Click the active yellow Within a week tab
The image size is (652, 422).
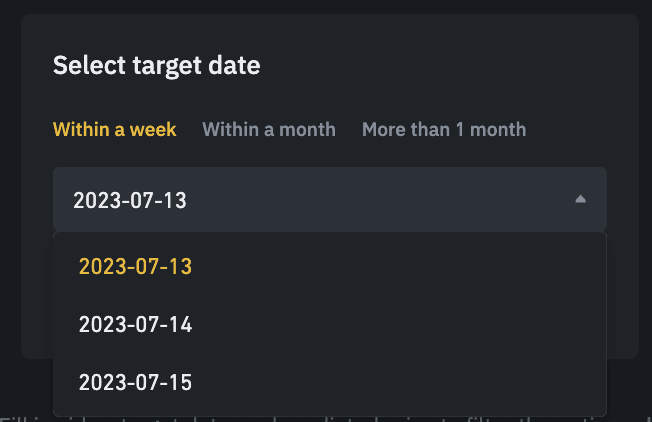click(x=114, y=129)
